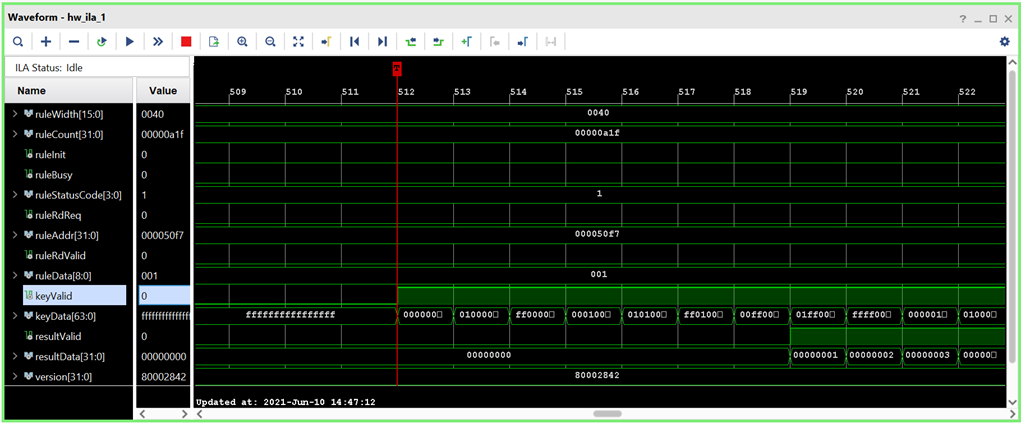1021x423 pixels.
Task: Expand ruleData[8:0] bus
Action: 15,275
